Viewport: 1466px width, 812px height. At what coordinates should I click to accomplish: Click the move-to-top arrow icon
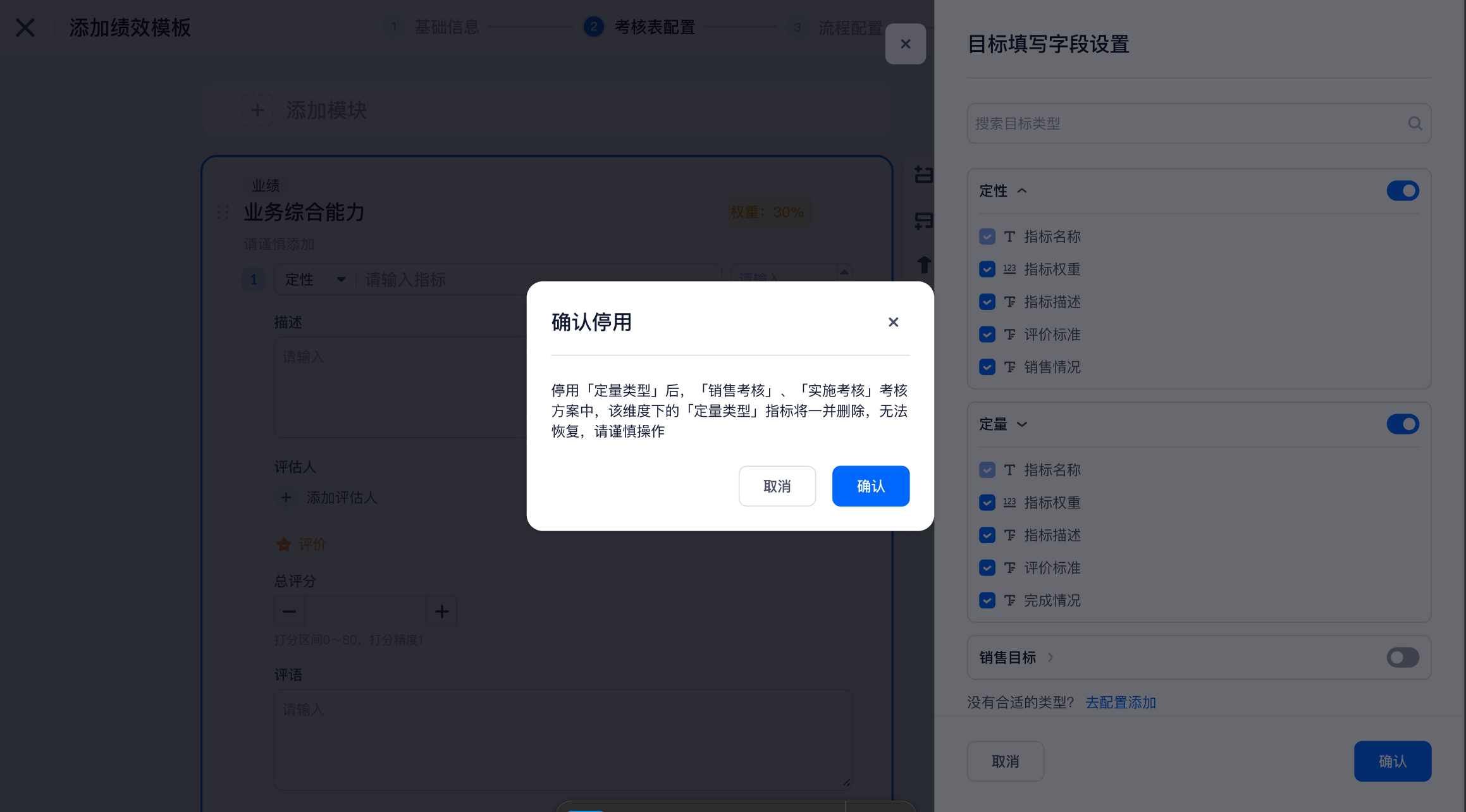click(x=924, y=264)
